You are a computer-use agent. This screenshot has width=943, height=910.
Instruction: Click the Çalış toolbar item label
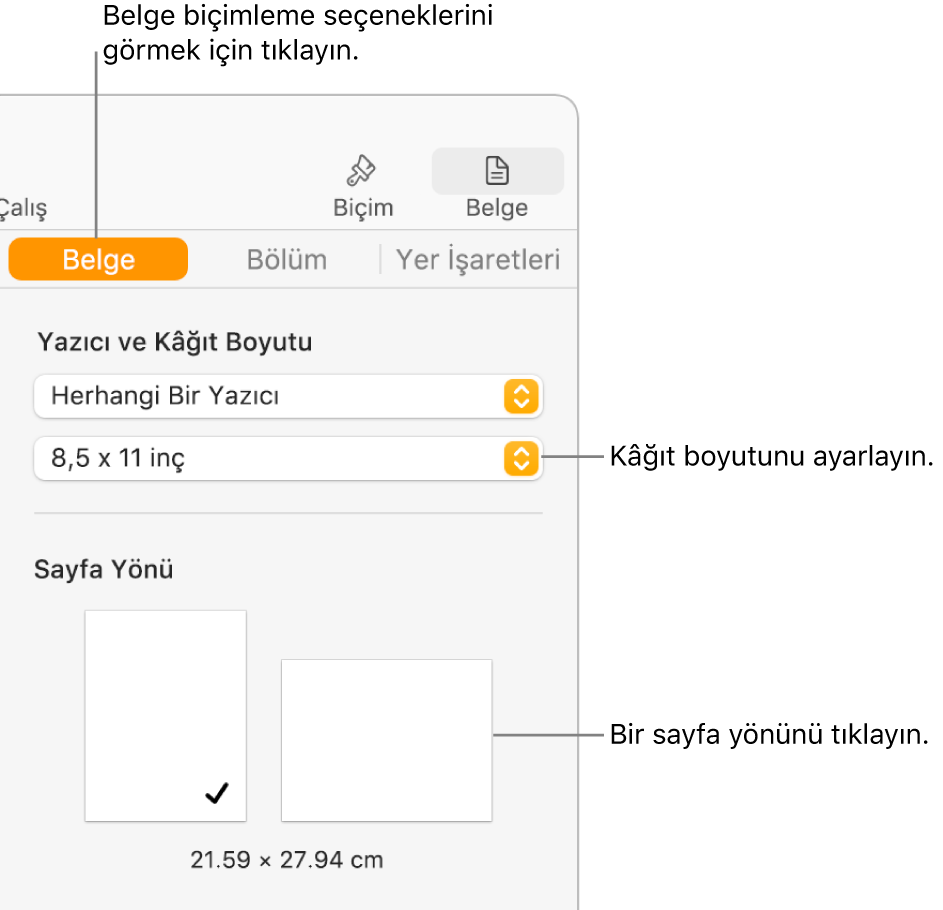[x=23, y=208]
